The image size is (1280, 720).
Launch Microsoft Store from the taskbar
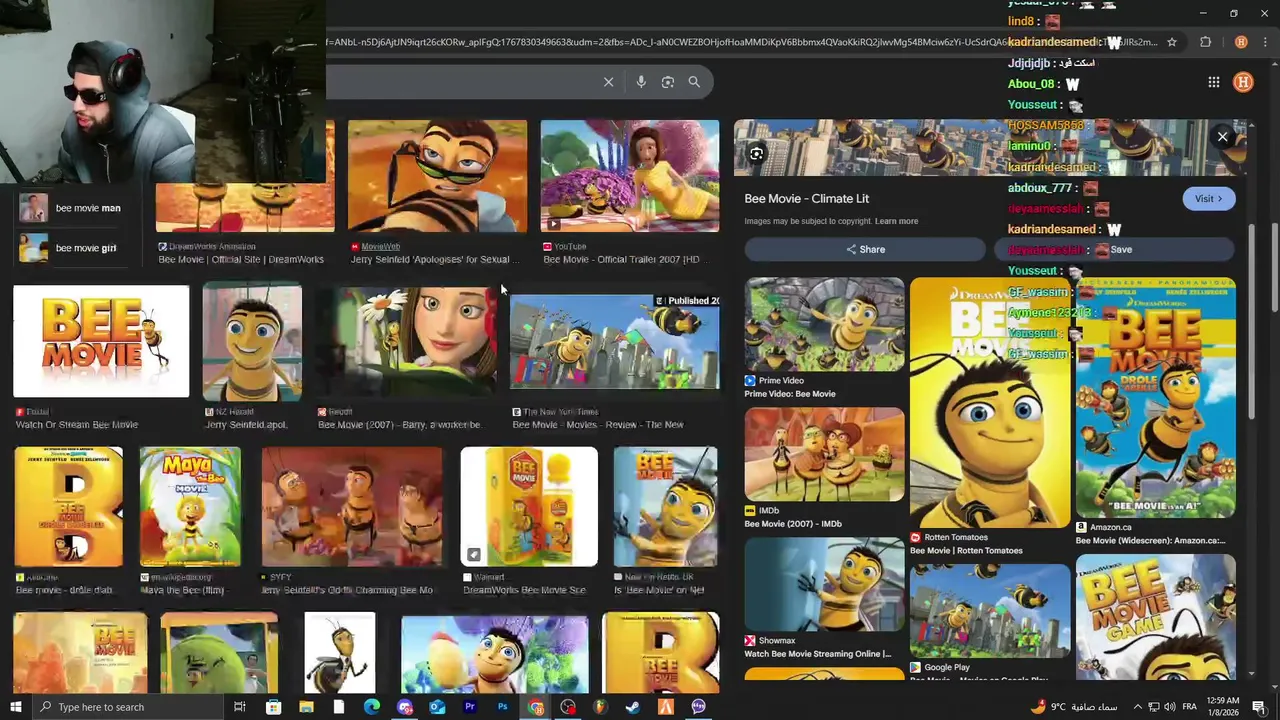point(273,707)
